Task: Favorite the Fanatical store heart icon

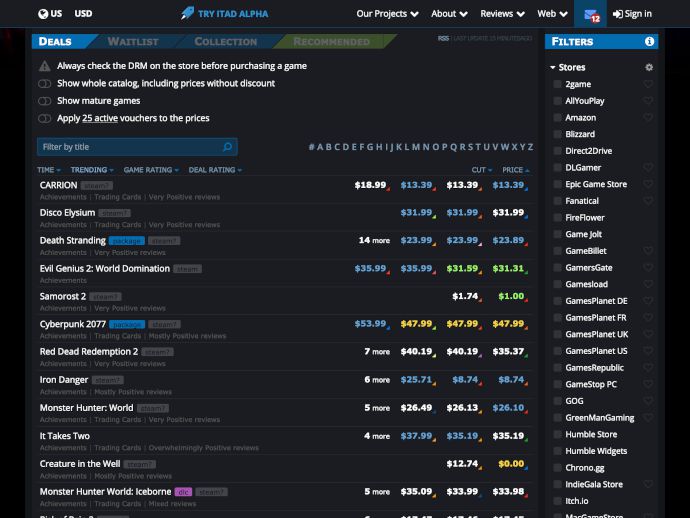Action: (648, 201)
